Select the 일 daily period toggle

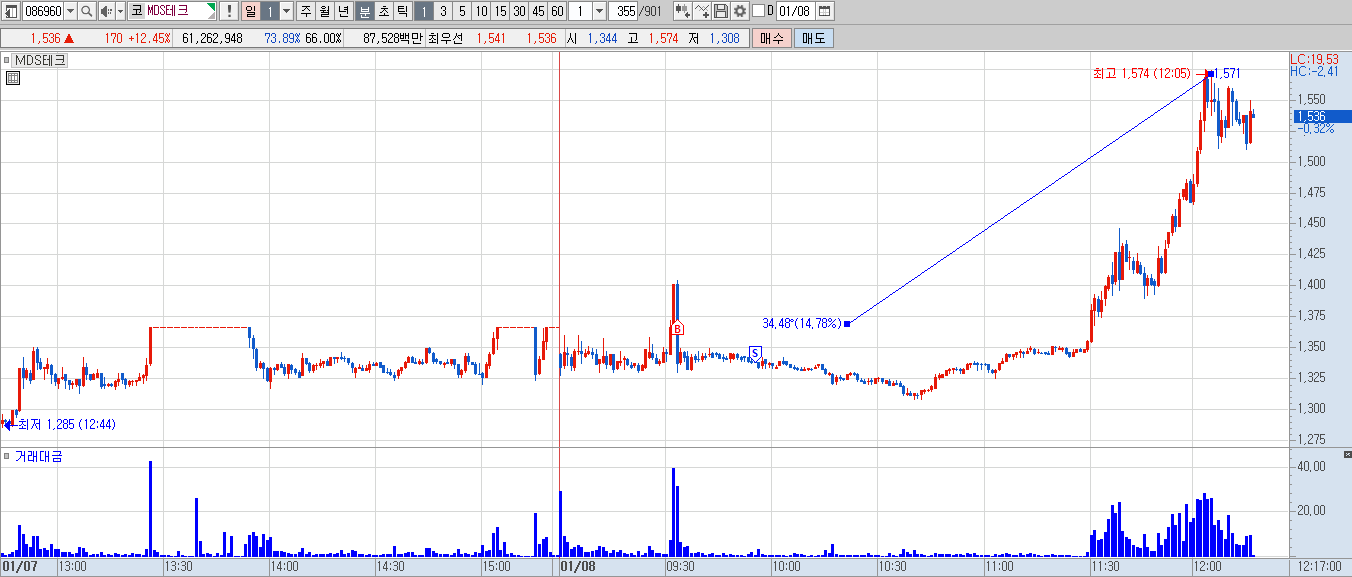pyautogui.click(x=250, y=11)
